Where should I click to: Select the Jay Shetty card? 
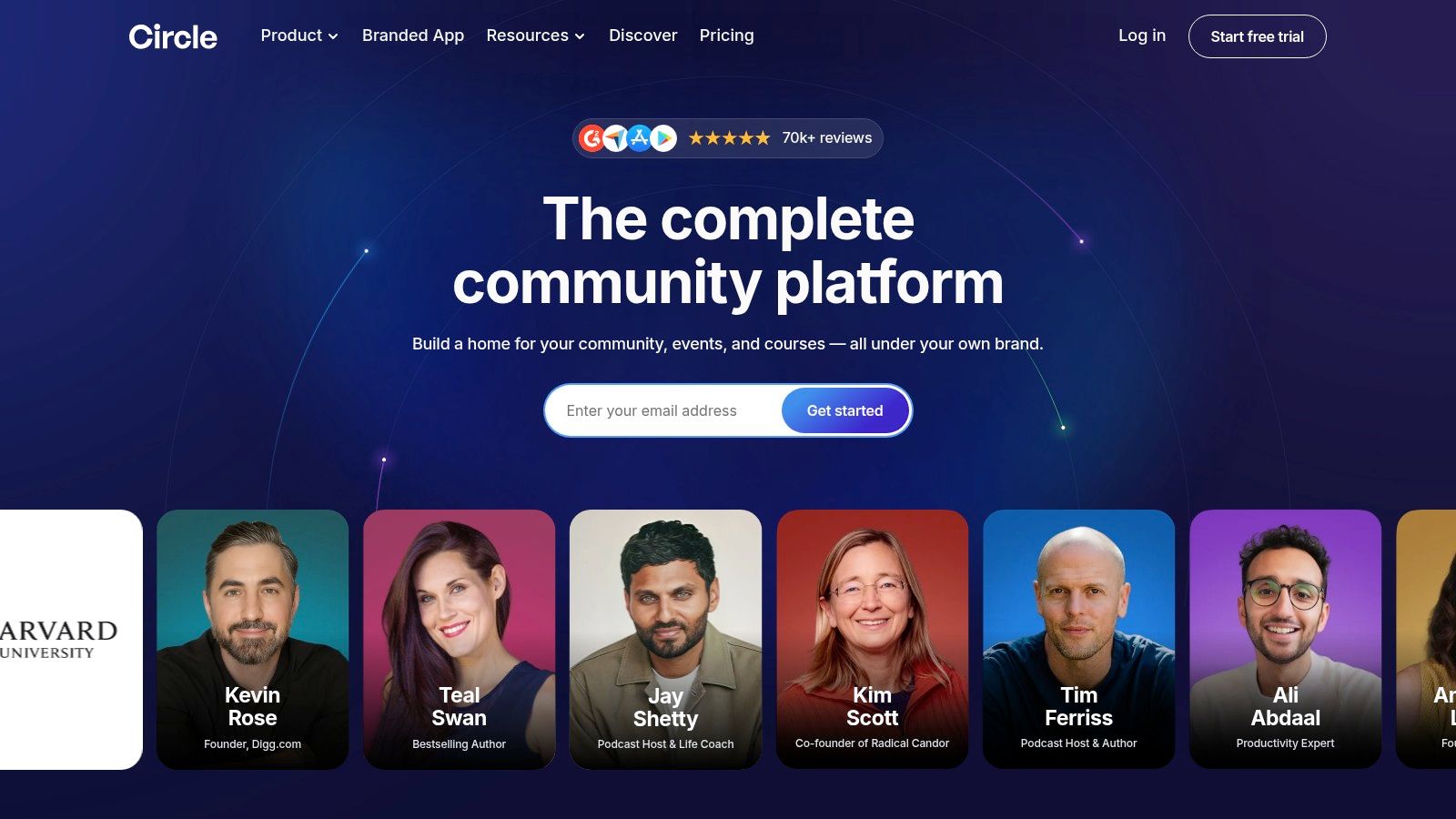(665, 639)
